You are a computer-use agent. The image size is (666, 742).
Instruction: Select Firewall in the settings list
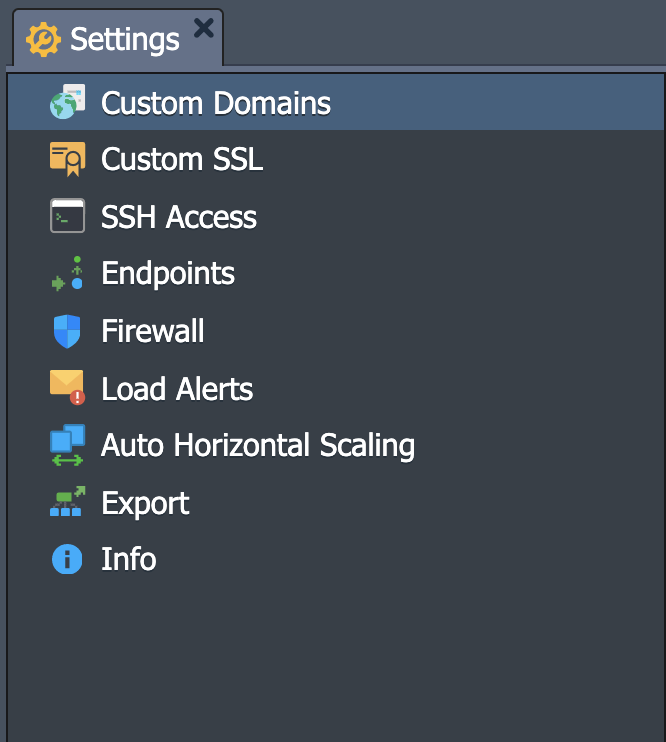point(336,331)
